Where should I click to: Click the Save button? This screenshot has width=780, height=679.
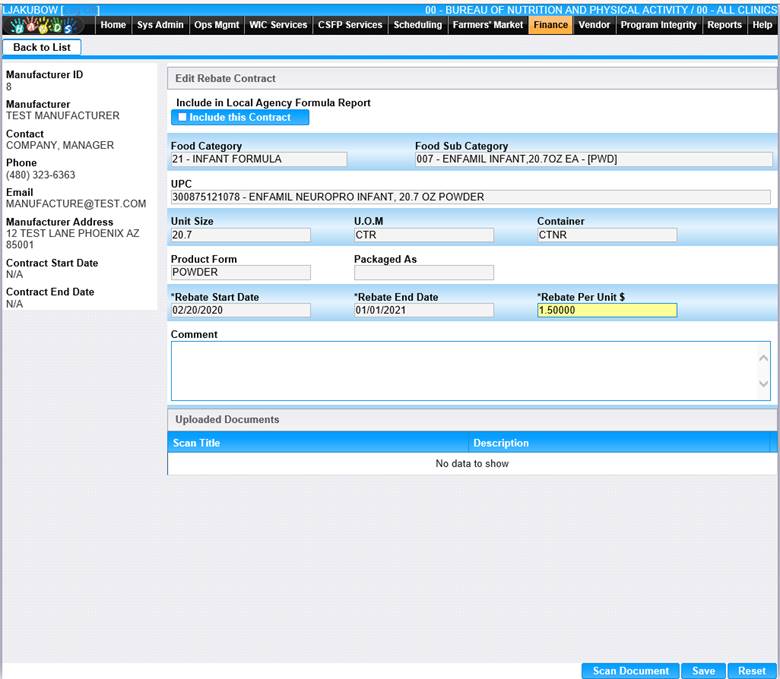click(703, 671)
